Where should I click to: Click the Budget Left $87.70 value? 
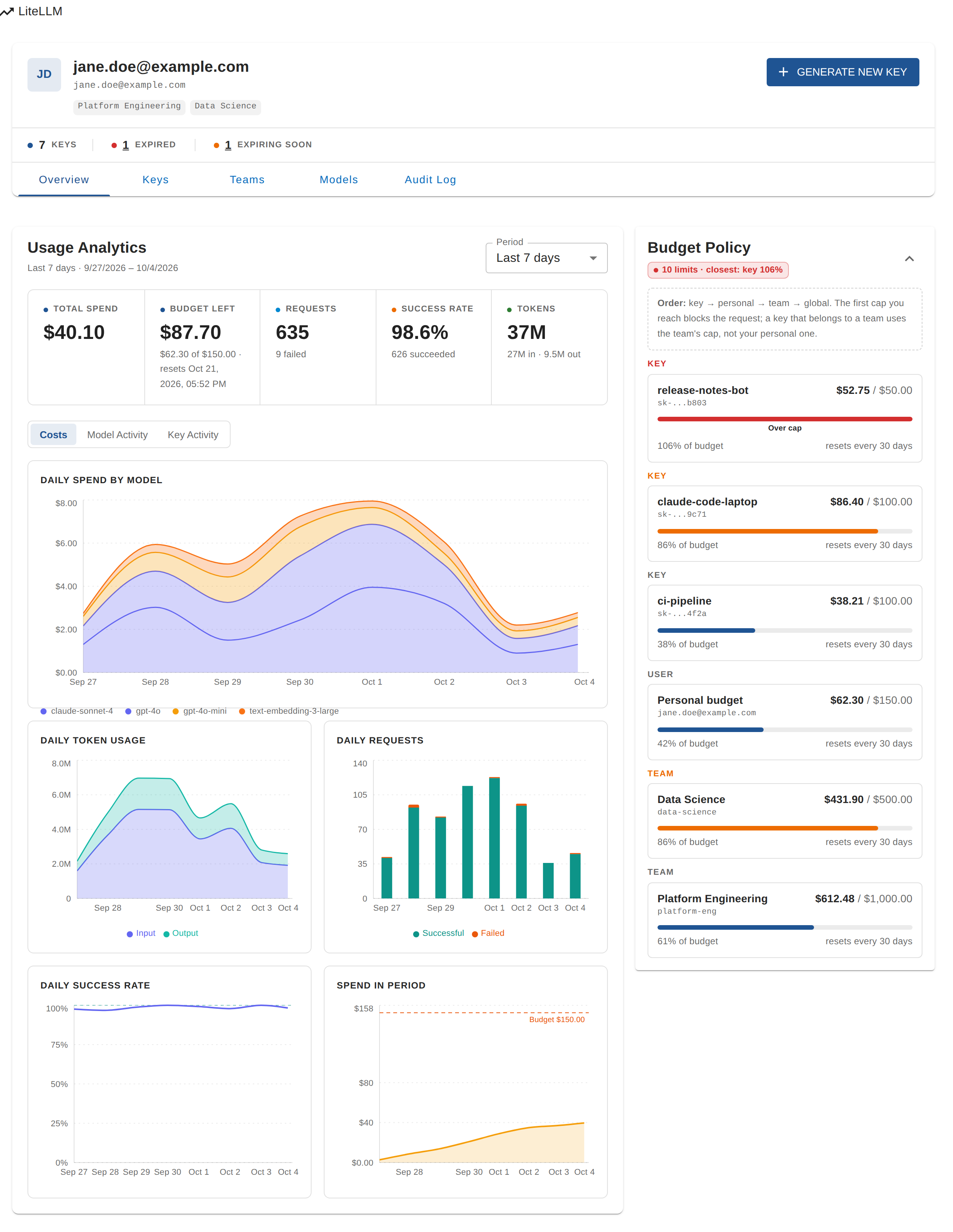190,332
